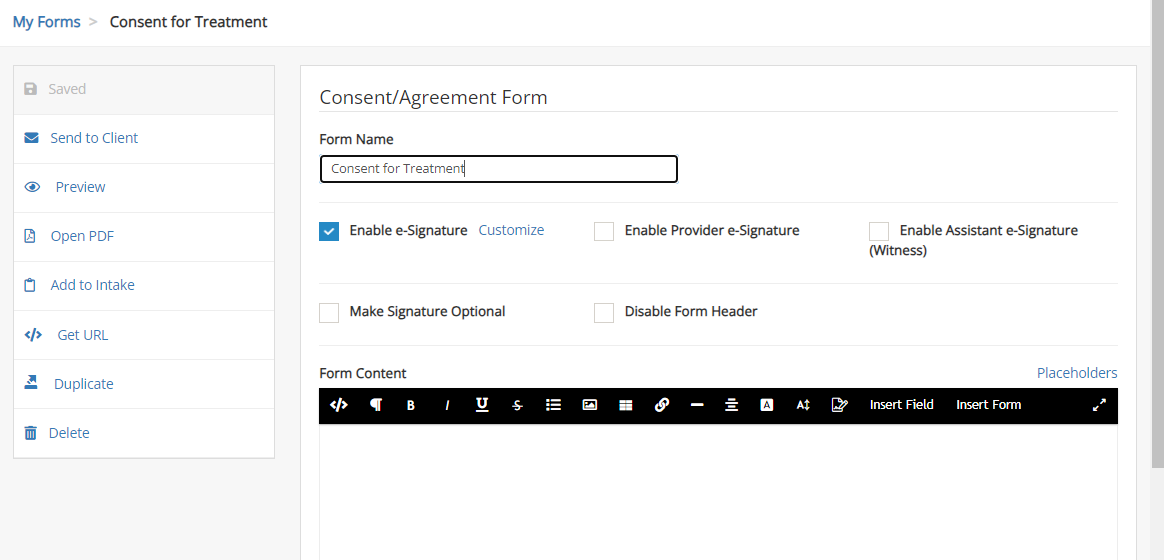Viewport: 1164px width, 560px height.
Task: Open the Insert Field menu
Action: point(901,405)
